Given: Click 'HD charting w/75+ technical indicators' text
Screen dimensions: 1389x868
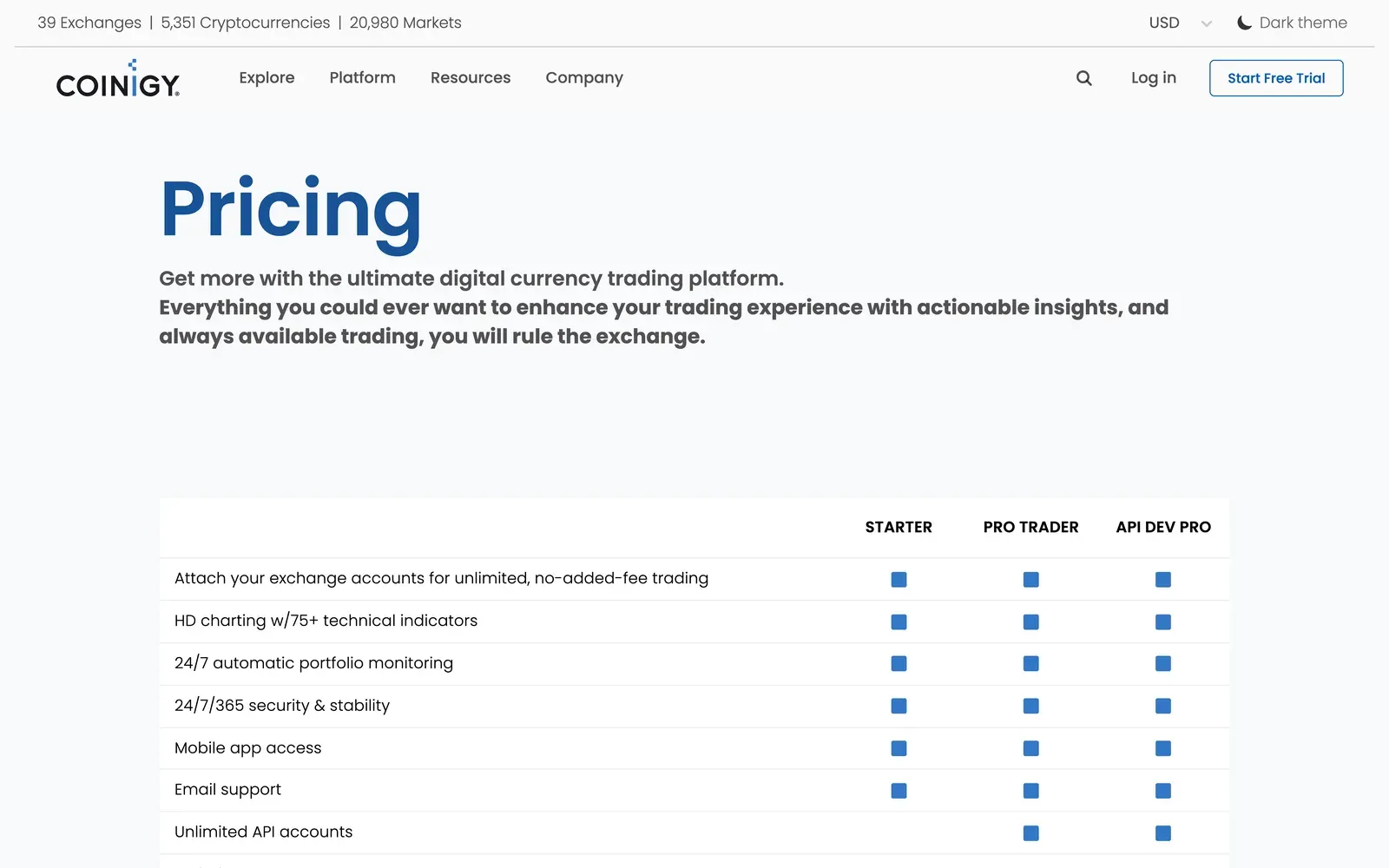Looking at the screenshot, I should (x=326, y=621).
